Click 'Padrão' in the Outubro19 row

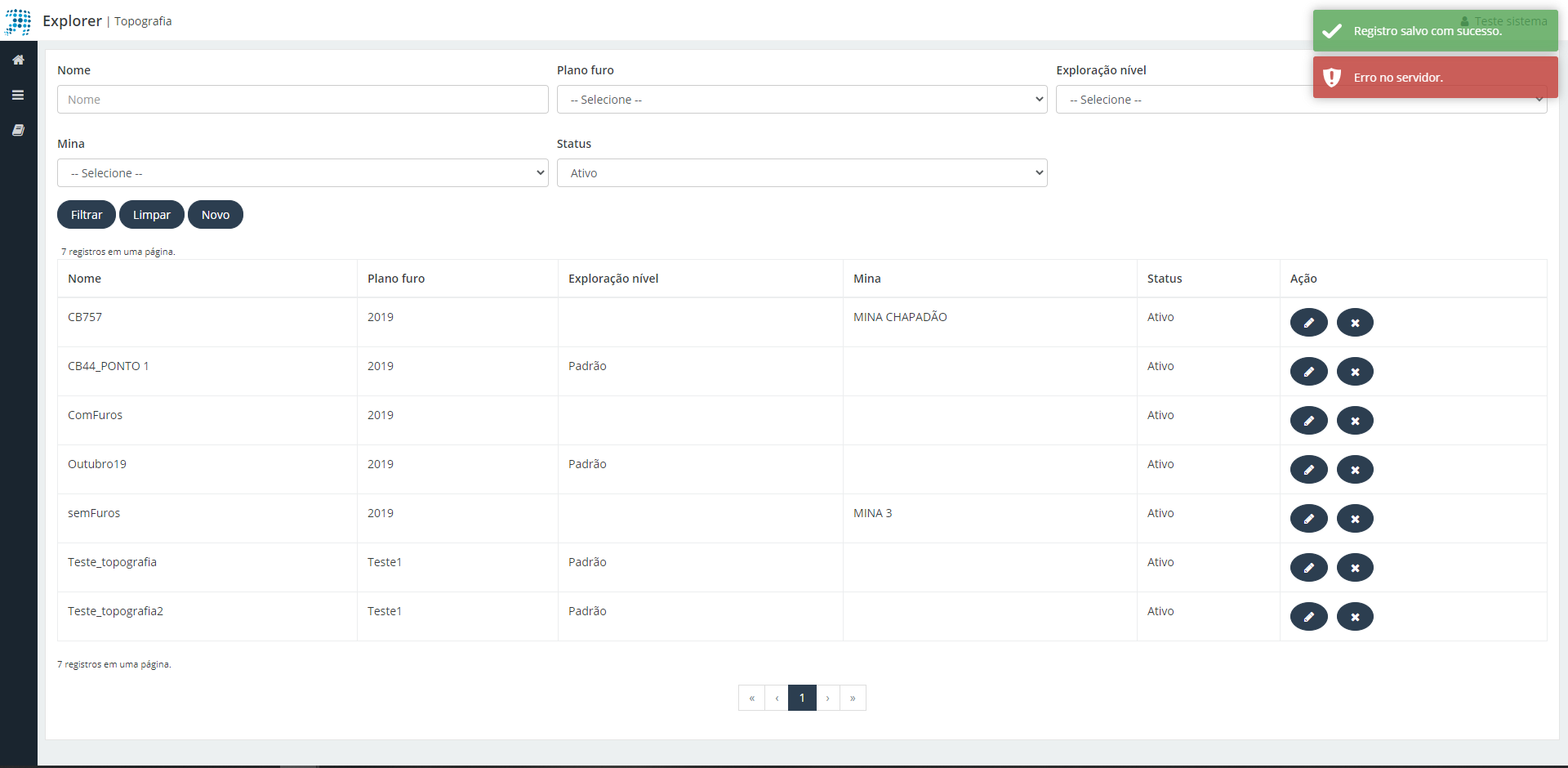click(x=587, y=464)
